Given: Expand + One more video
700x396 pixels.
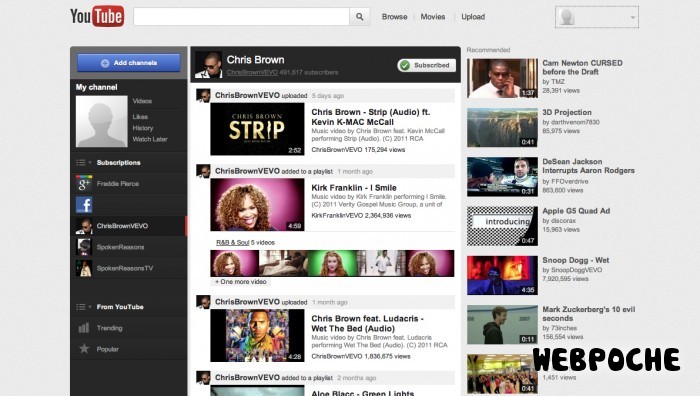Looking at the screenshot, I should pyautogui.click(x=241, y=282).
